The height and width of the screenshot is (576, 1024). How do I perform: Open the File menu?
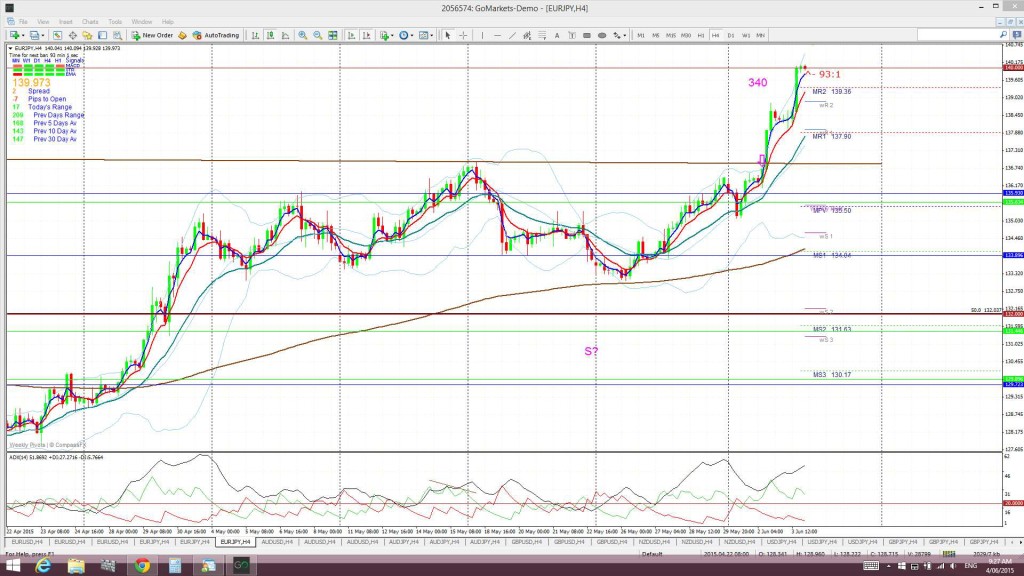23,22
